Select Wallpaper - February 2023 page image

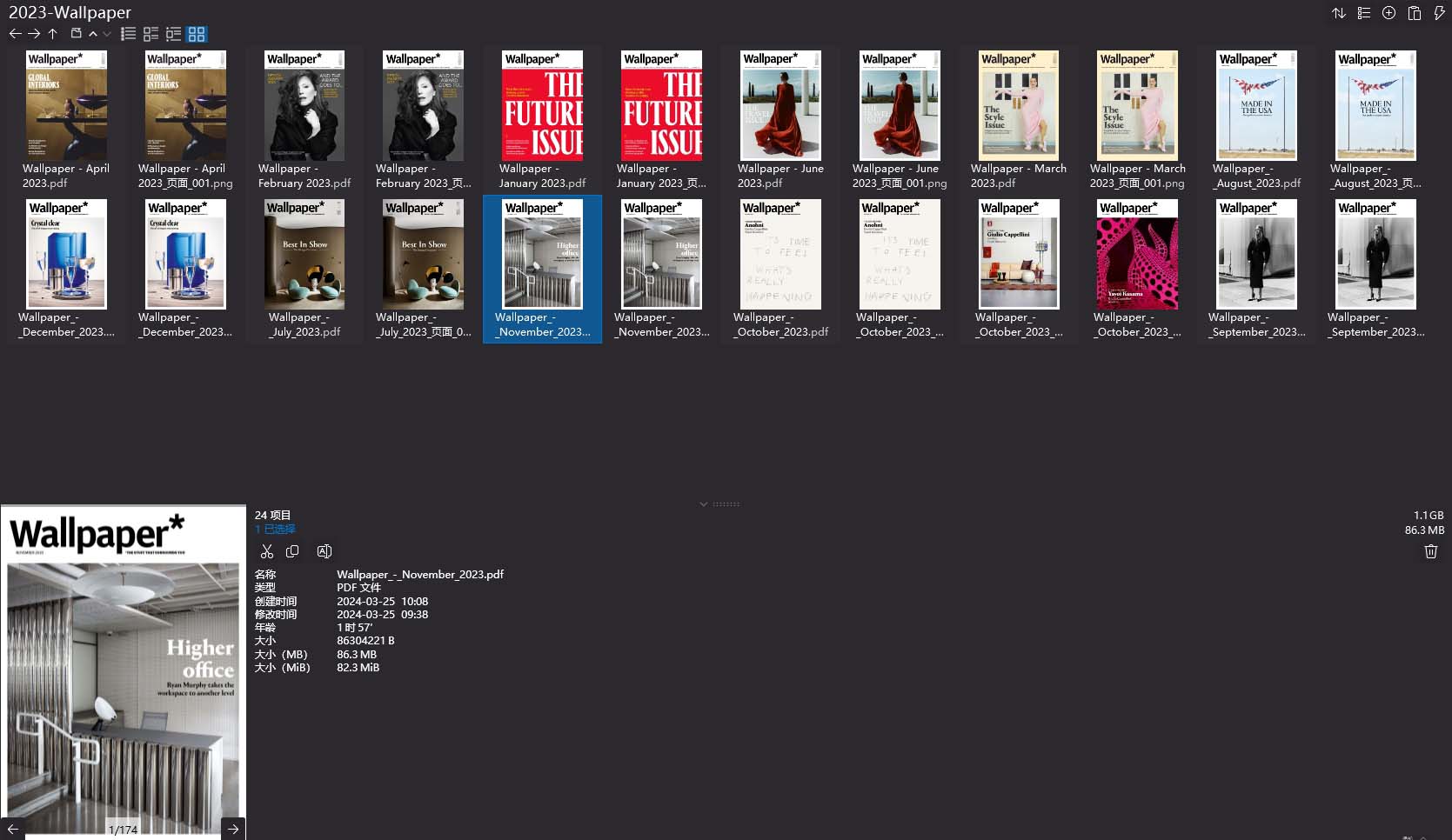pos(424,120)
